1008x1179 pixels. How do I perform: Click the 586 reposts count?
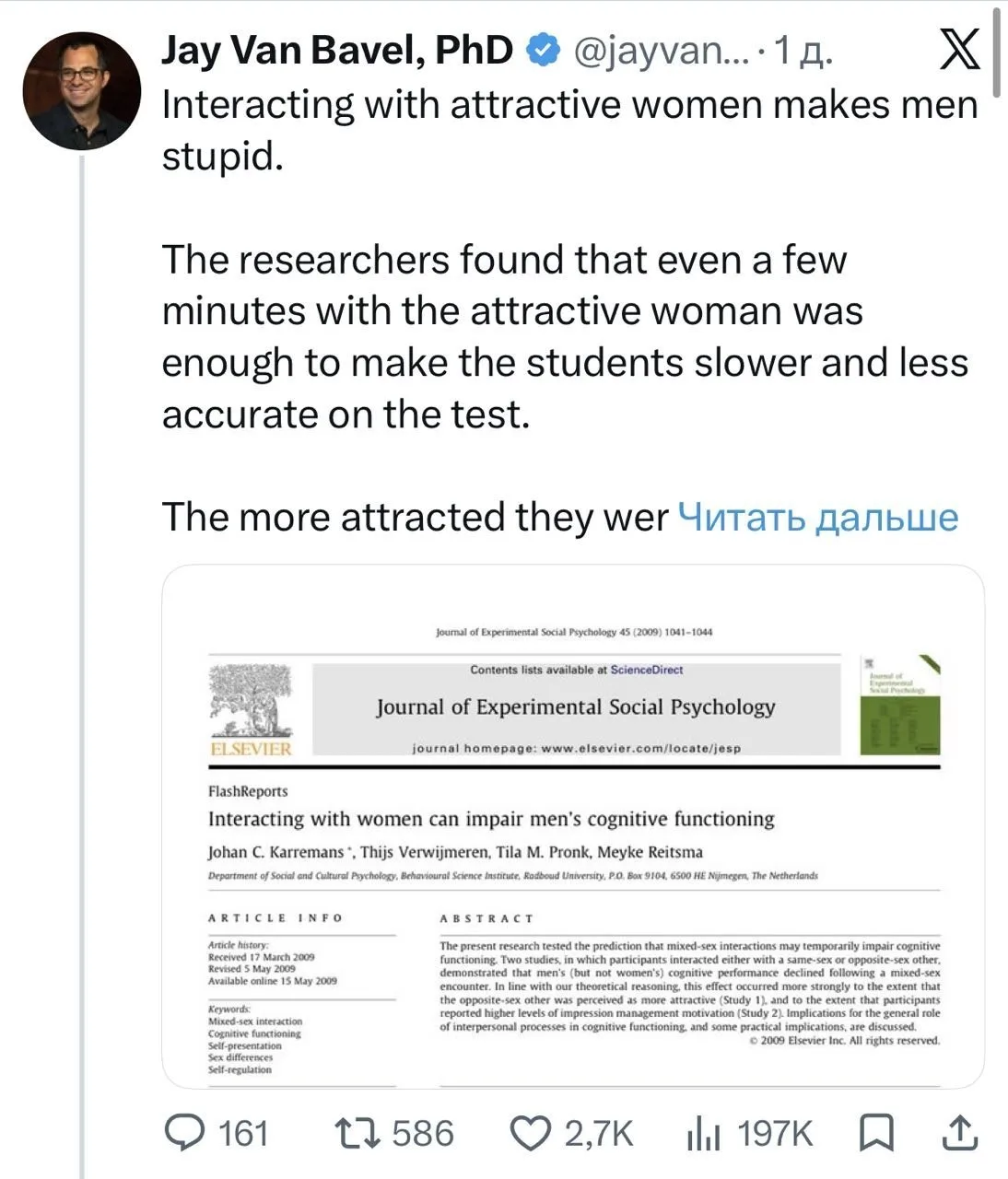point(423,1134)
